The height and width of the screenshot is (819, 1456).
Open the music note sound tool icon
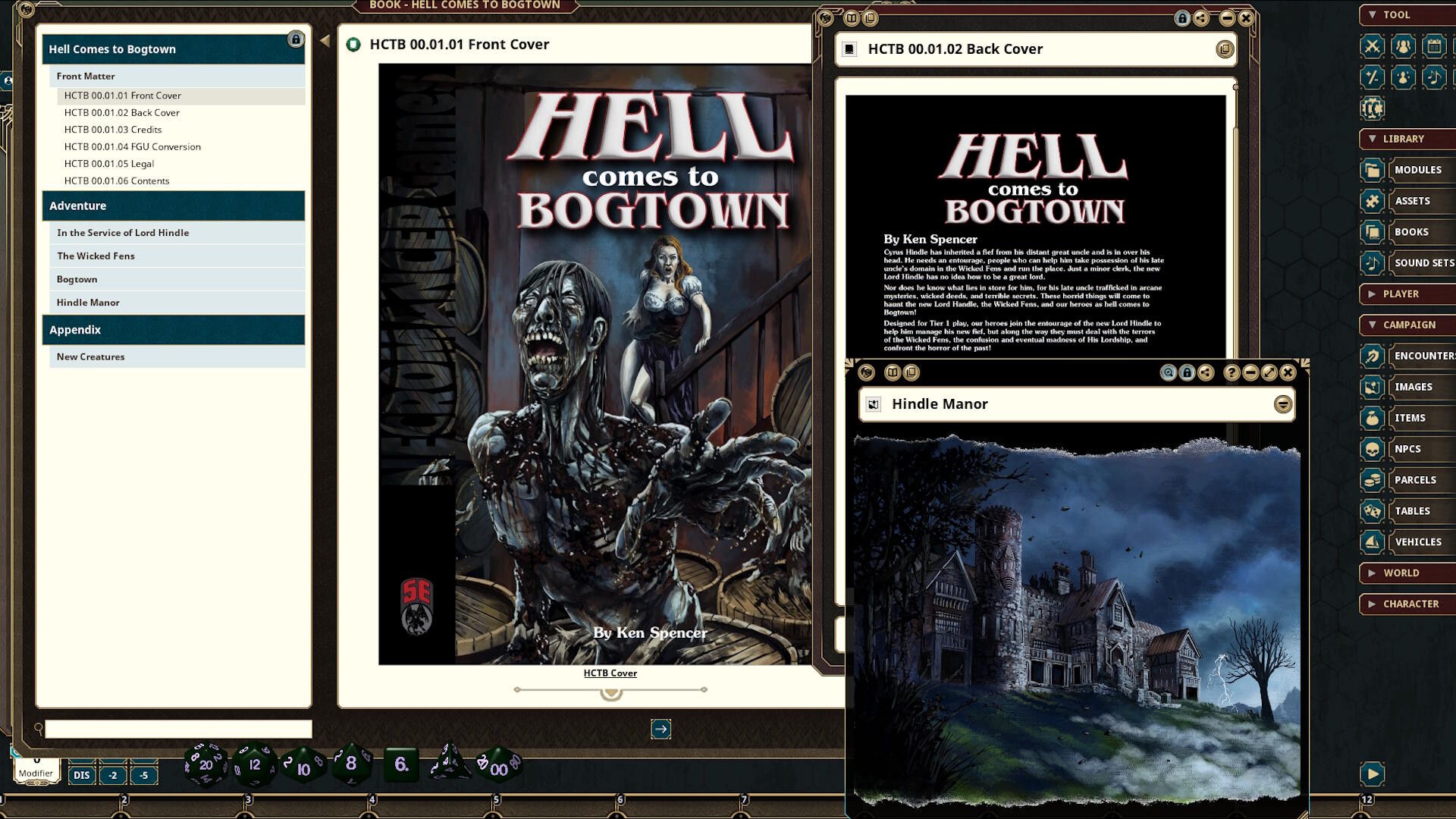(1434, 77)
